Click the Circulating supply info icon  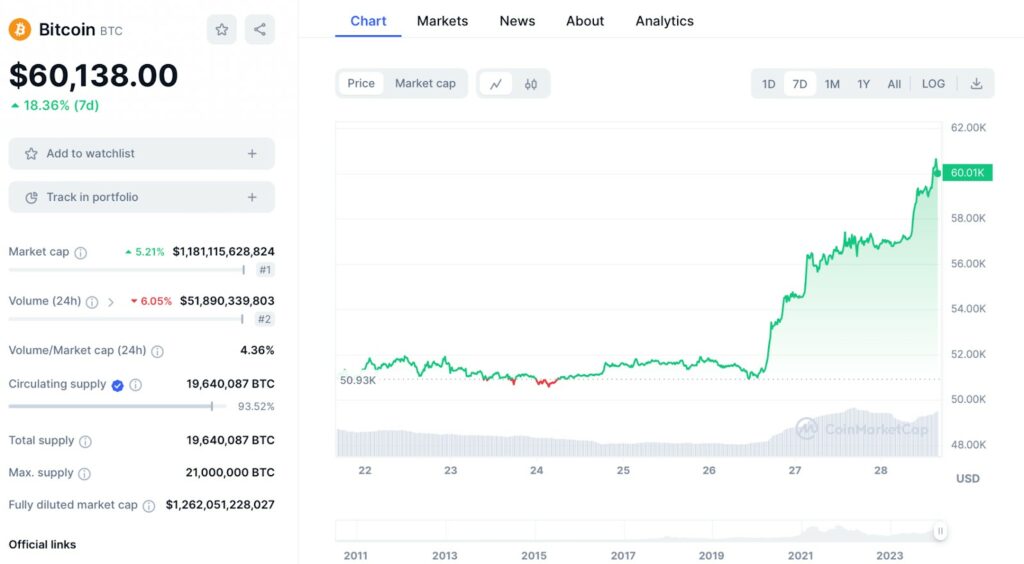(x=135, y=385)
